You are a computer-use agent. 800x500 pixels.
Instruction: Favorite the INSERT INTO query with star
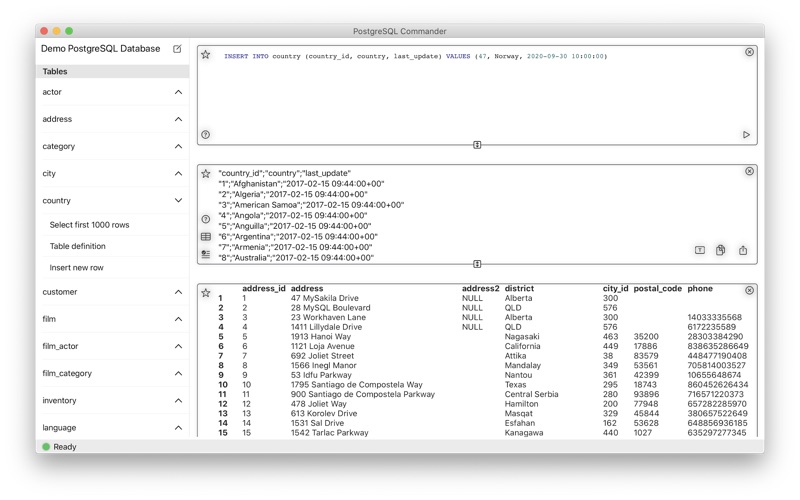pyautogui.click(x=206, y=55)
